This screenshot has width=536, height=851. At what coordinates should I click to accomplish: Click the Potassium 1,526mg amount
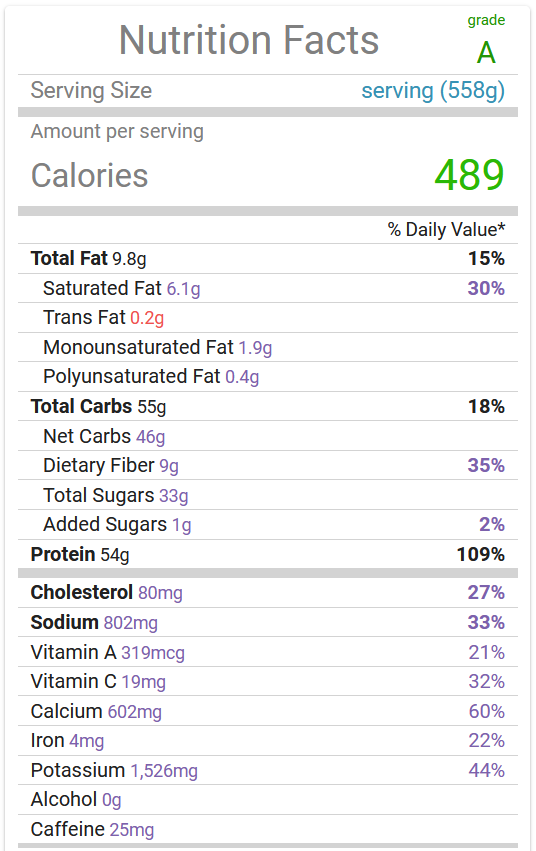click(x=164, y=771)
